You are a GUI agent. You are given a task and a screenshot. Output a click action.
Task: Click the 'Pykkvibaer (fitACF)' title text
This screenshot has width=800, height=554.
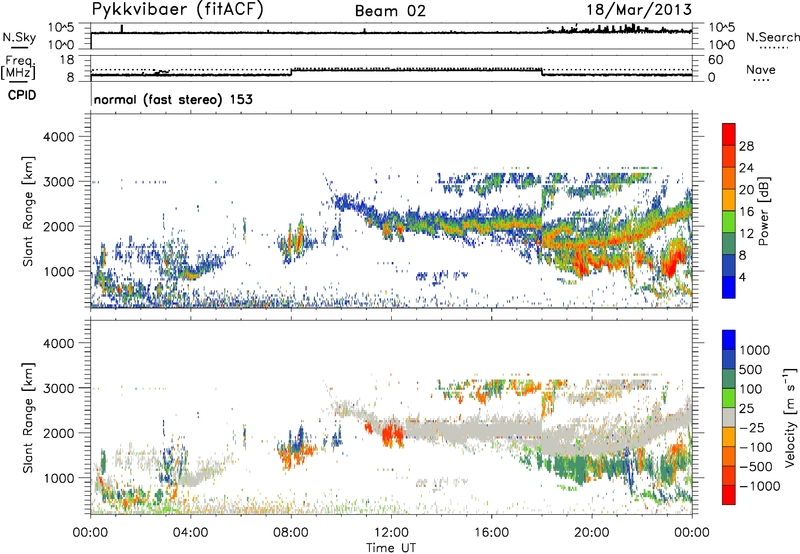(x=178, y=10)
